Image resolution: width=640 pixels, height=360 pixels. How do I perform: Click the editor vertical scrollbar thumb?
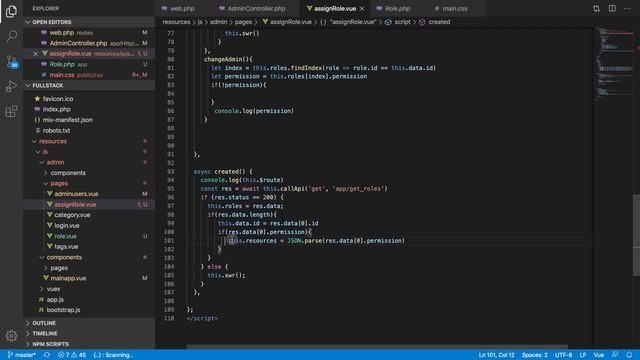[636, 236]
